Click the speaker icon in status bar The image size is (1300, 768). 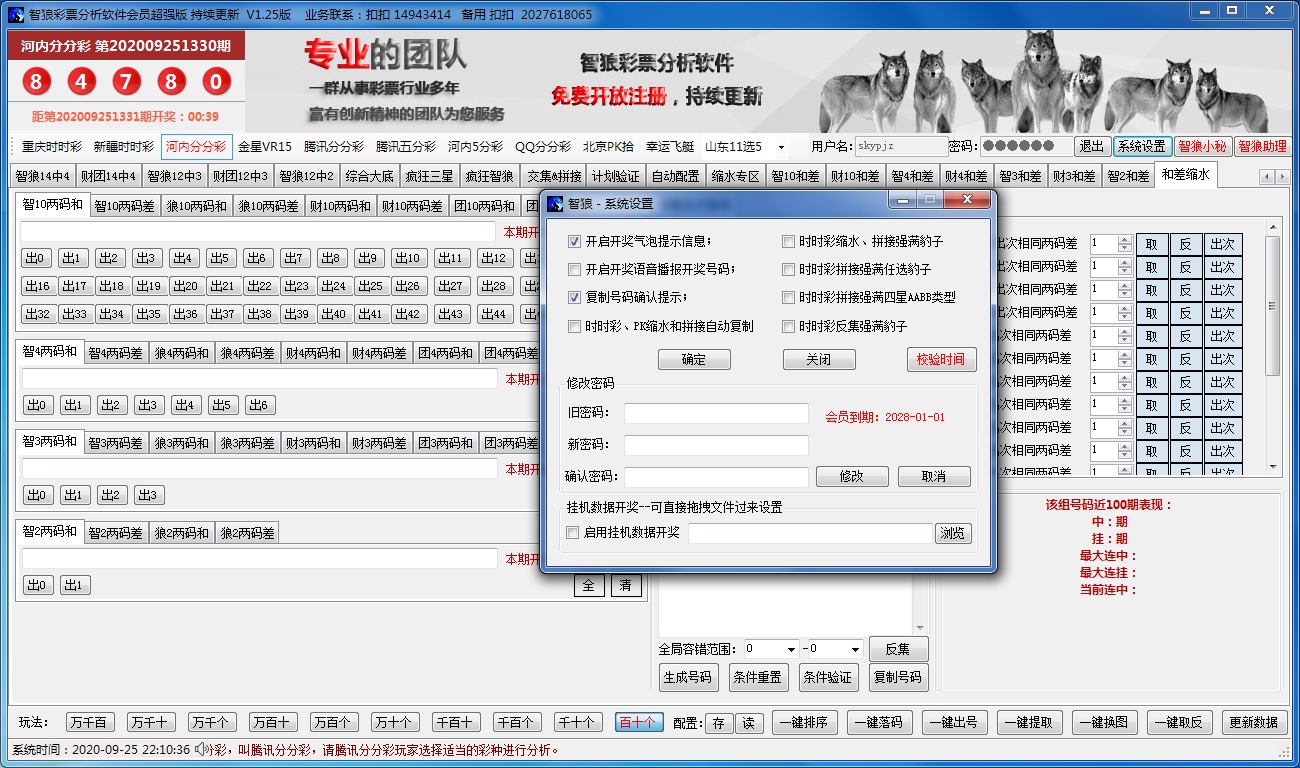[201, 749]
